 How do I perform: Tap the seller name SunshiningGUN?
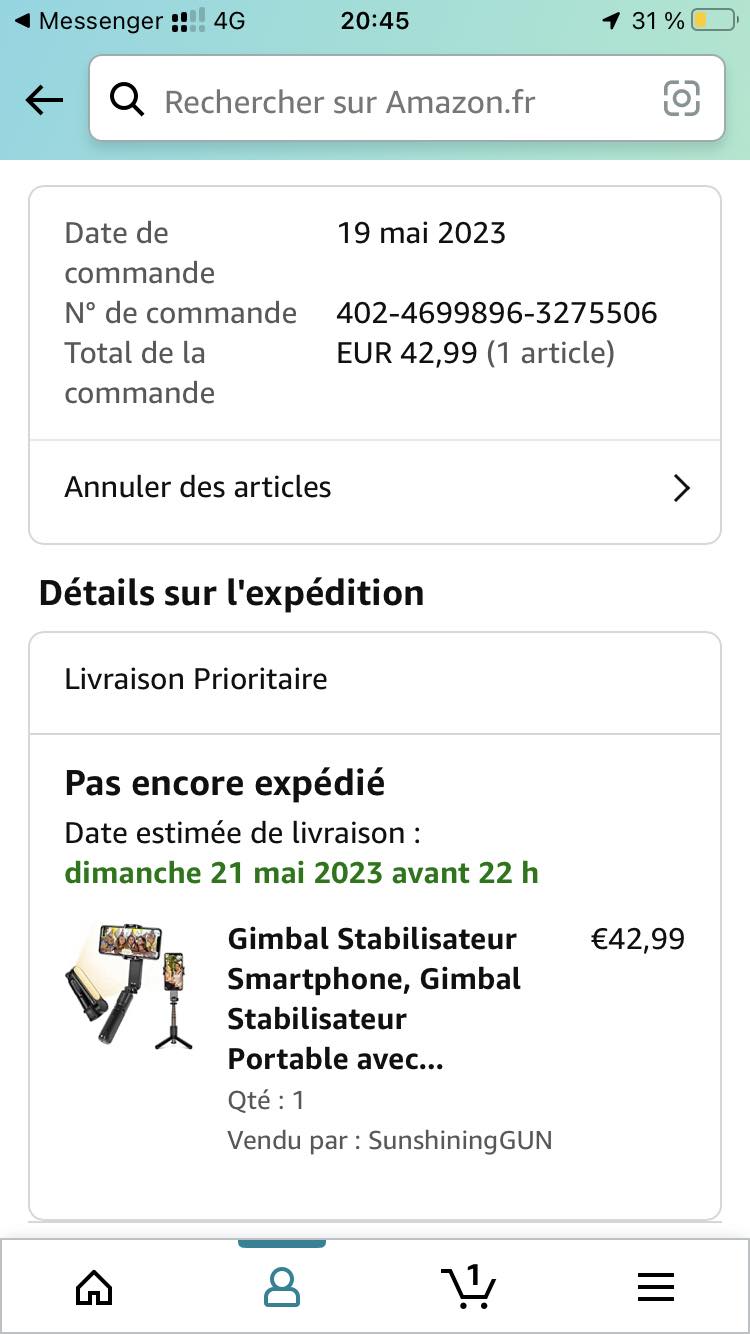[460, 1140]
